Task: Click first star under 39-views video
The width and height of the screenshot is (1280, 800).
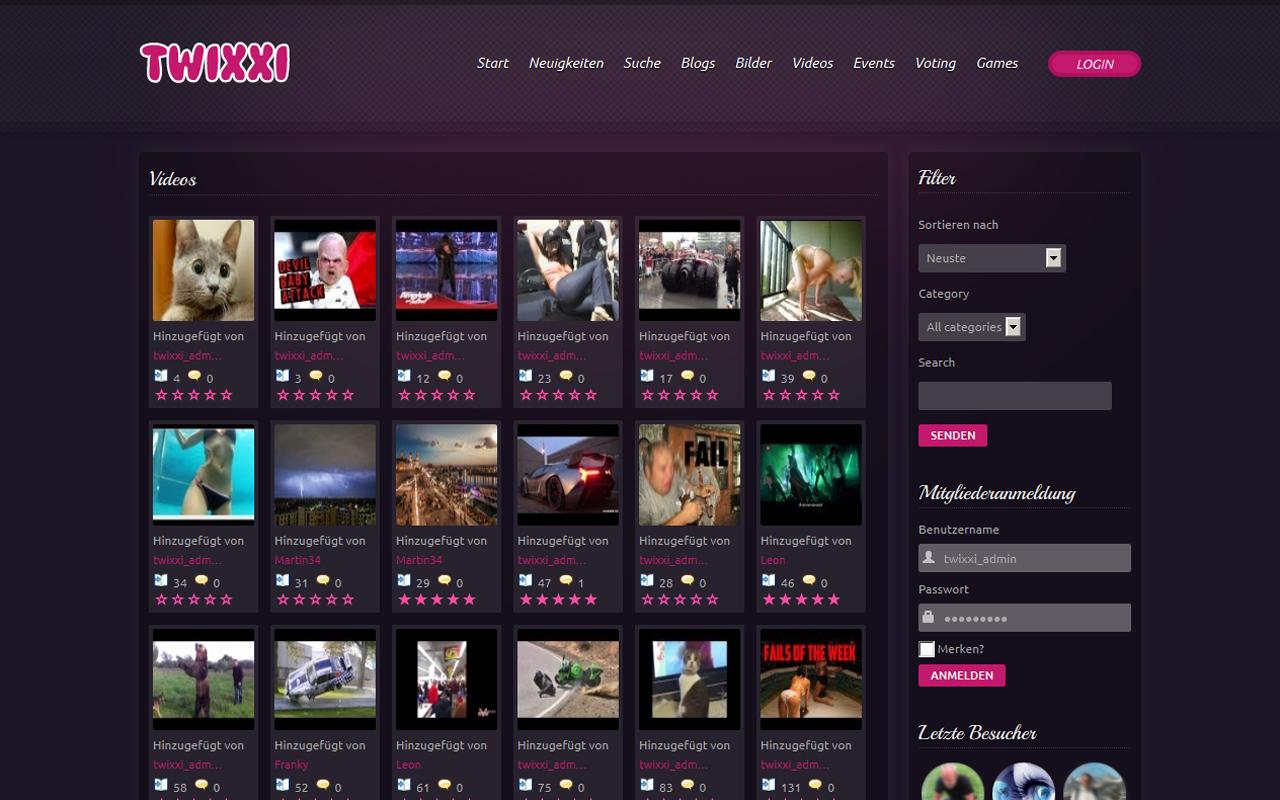Action: tap(769, 395)
